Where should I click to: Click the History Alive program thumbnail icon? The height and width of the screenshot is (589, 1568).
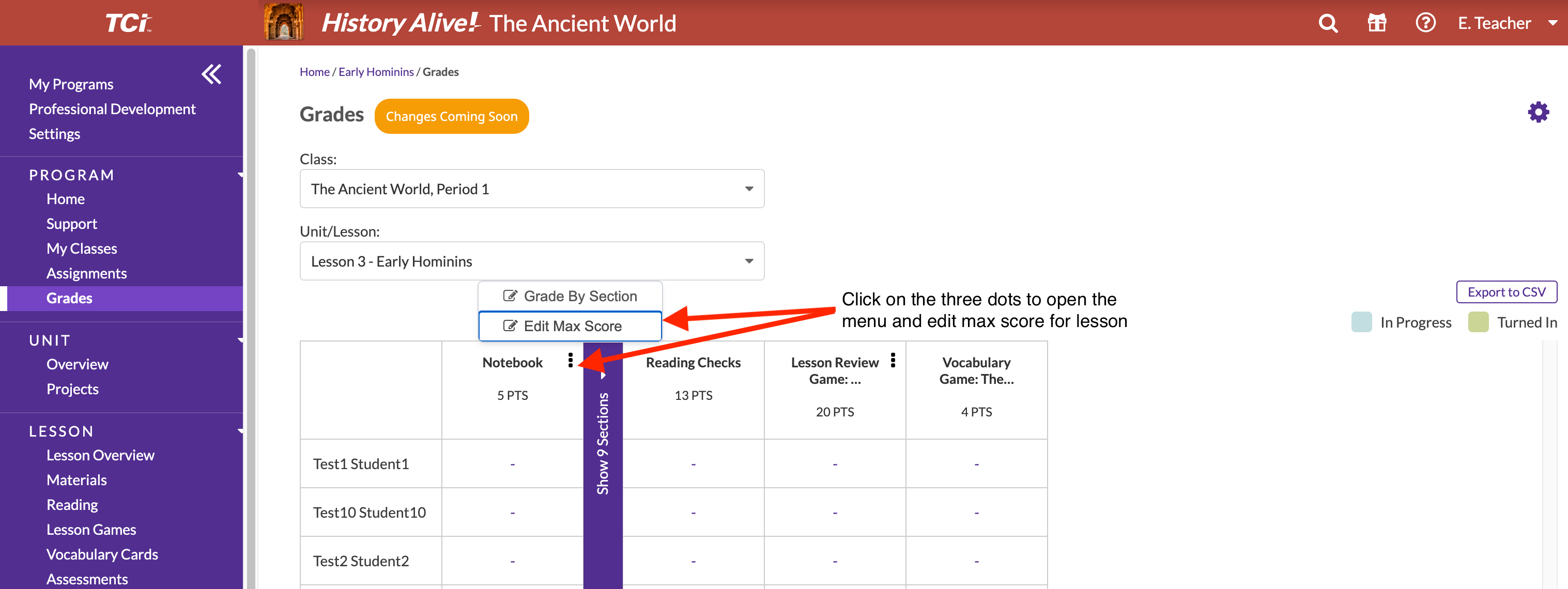coord(284,22)
